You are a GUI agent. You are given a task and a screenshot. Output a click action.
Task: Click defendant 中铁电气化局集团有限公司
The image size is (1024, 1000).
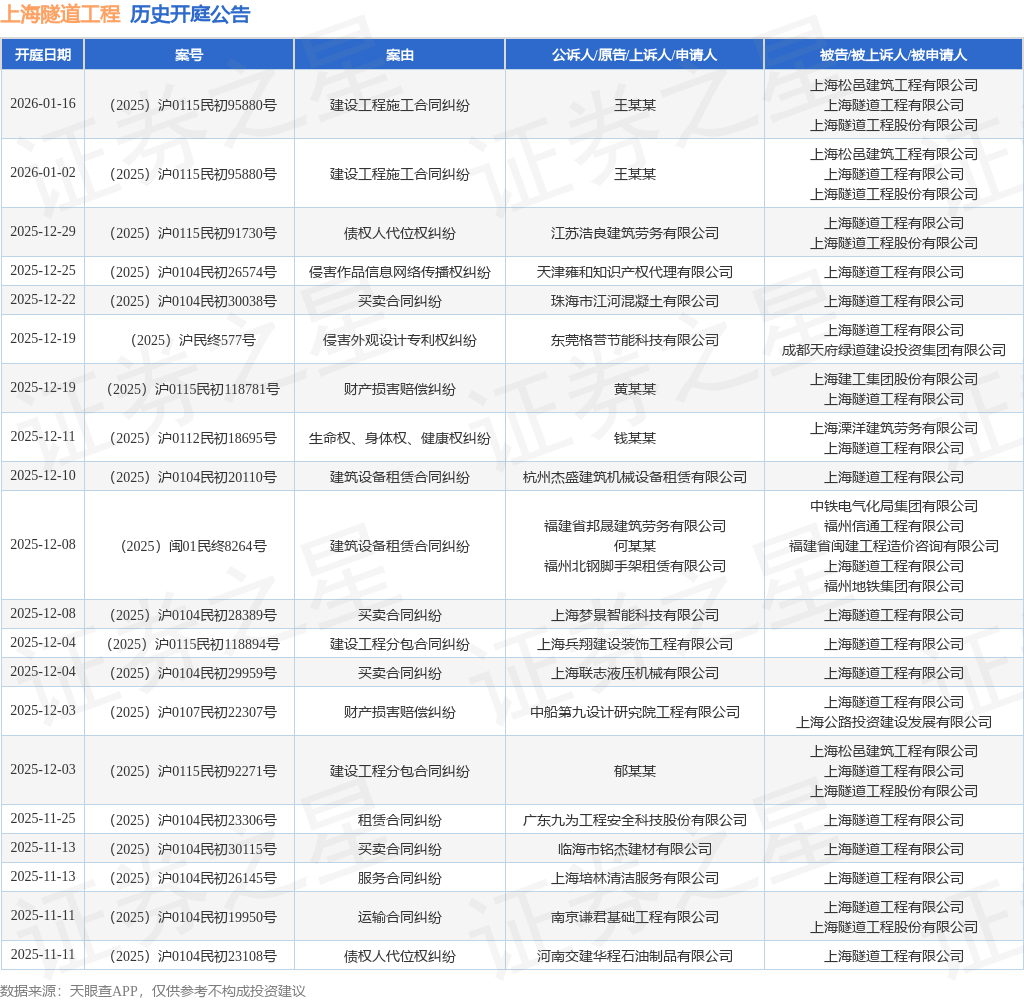(893, 506)
